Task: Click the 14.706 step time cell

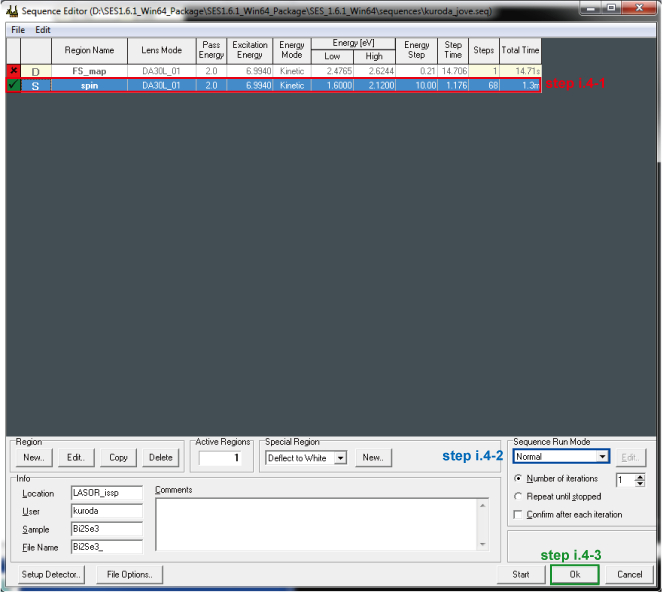Action: pyautogui.click(x=453, y=71)
